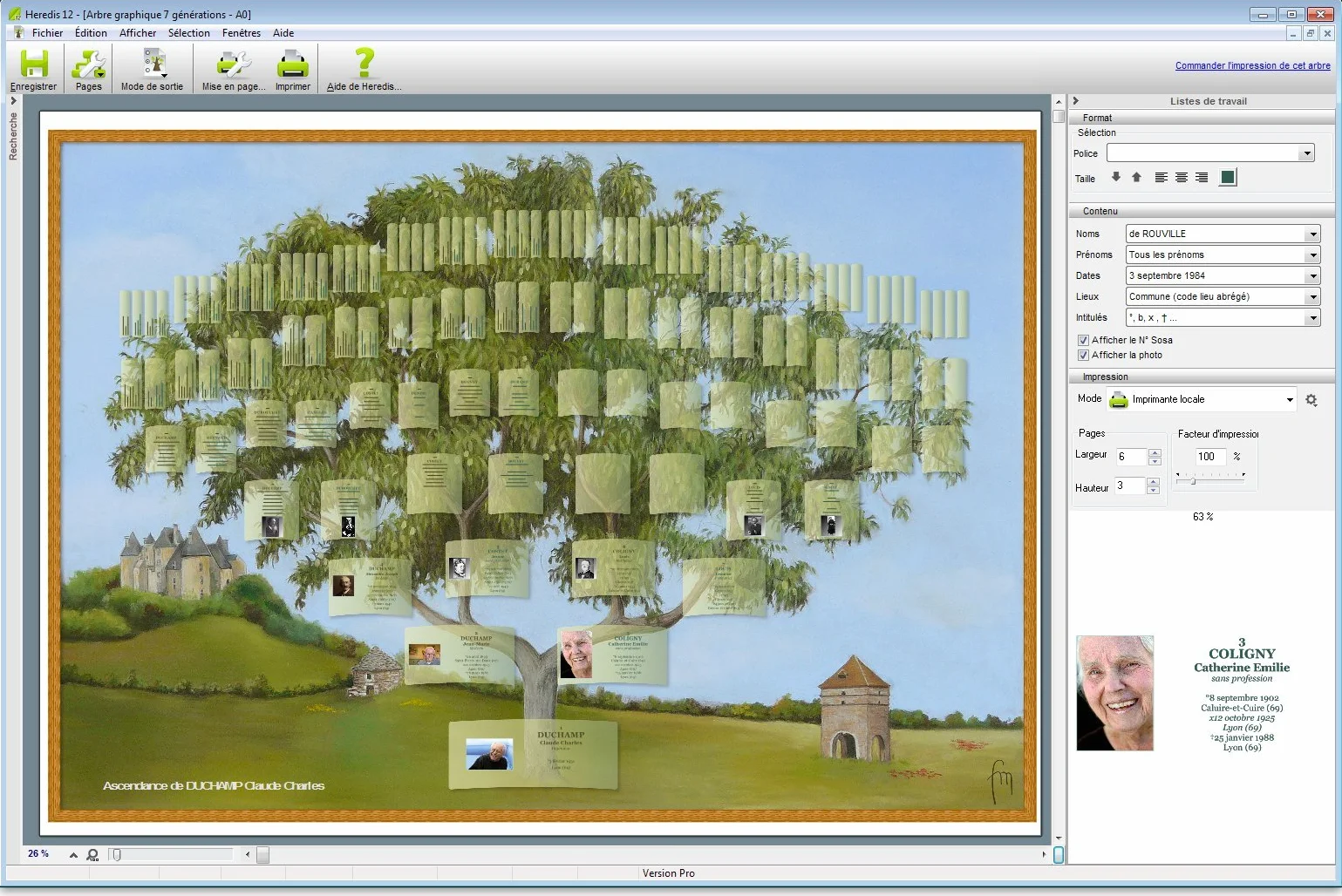
Task: Click the Version Pro status text
Action: point(669,873)
